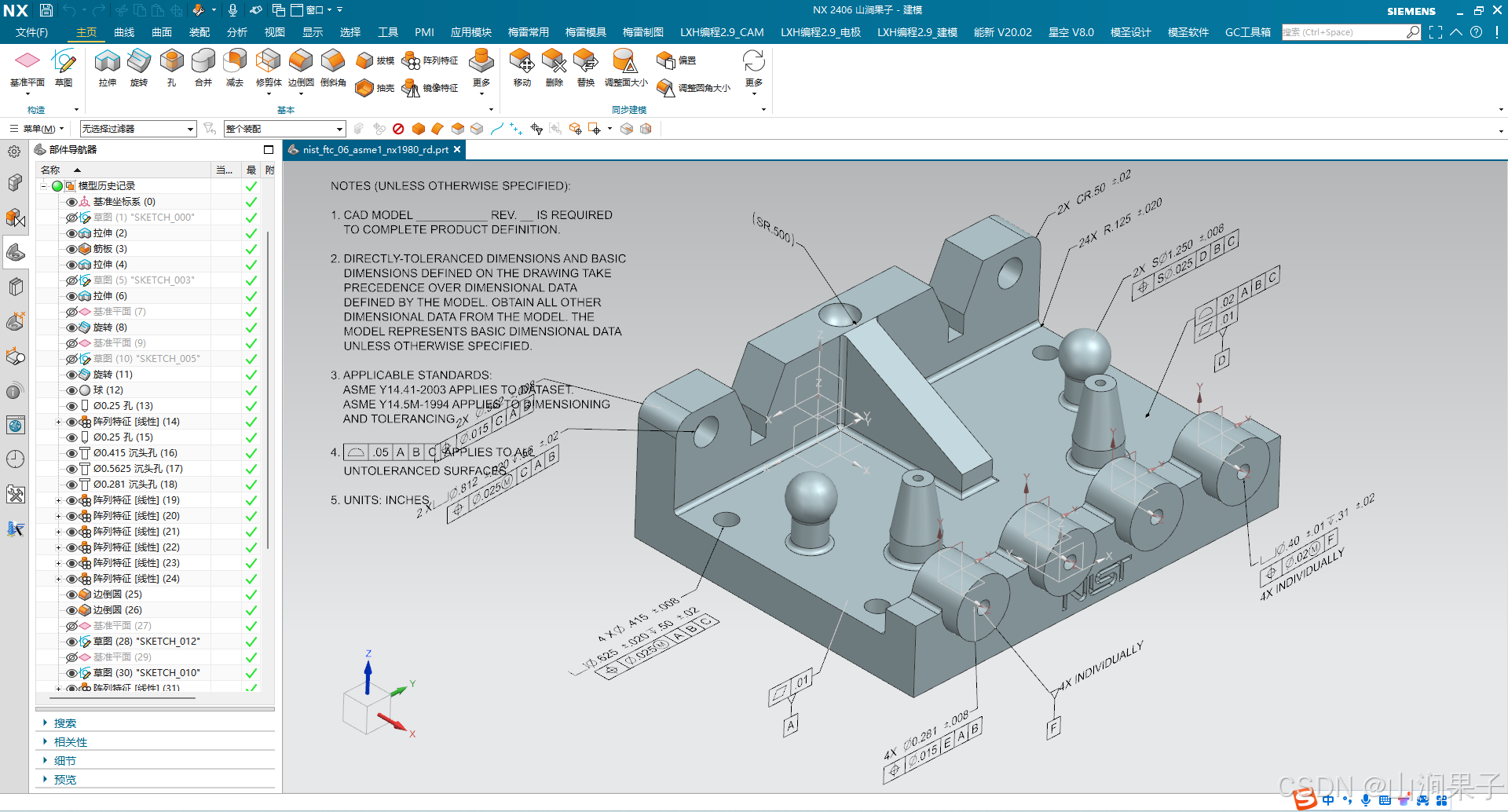Toggle visibility eye of 边倒圆 (25)
The height and width of the screenshot is (812, 1508).
71,594
